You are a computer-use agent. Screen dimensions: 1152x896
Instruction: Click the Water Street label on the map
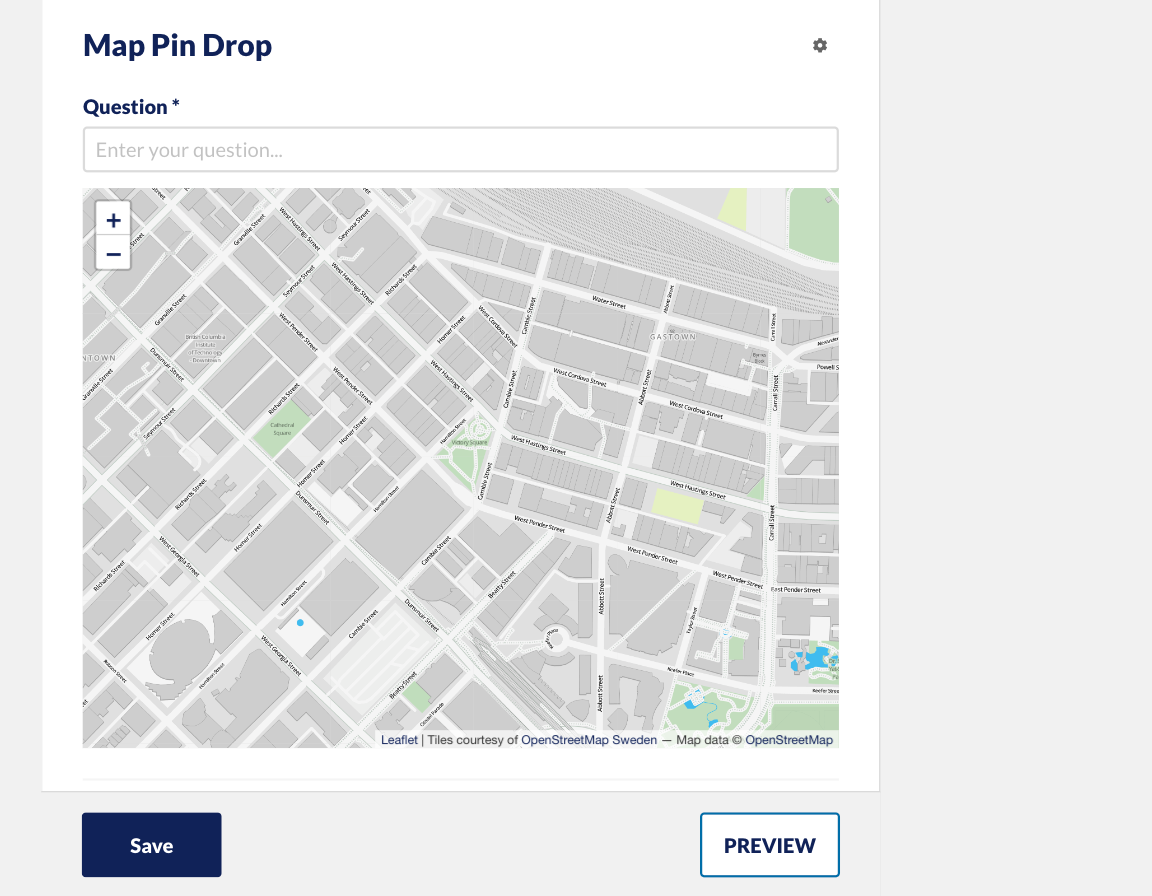[609, 302]
